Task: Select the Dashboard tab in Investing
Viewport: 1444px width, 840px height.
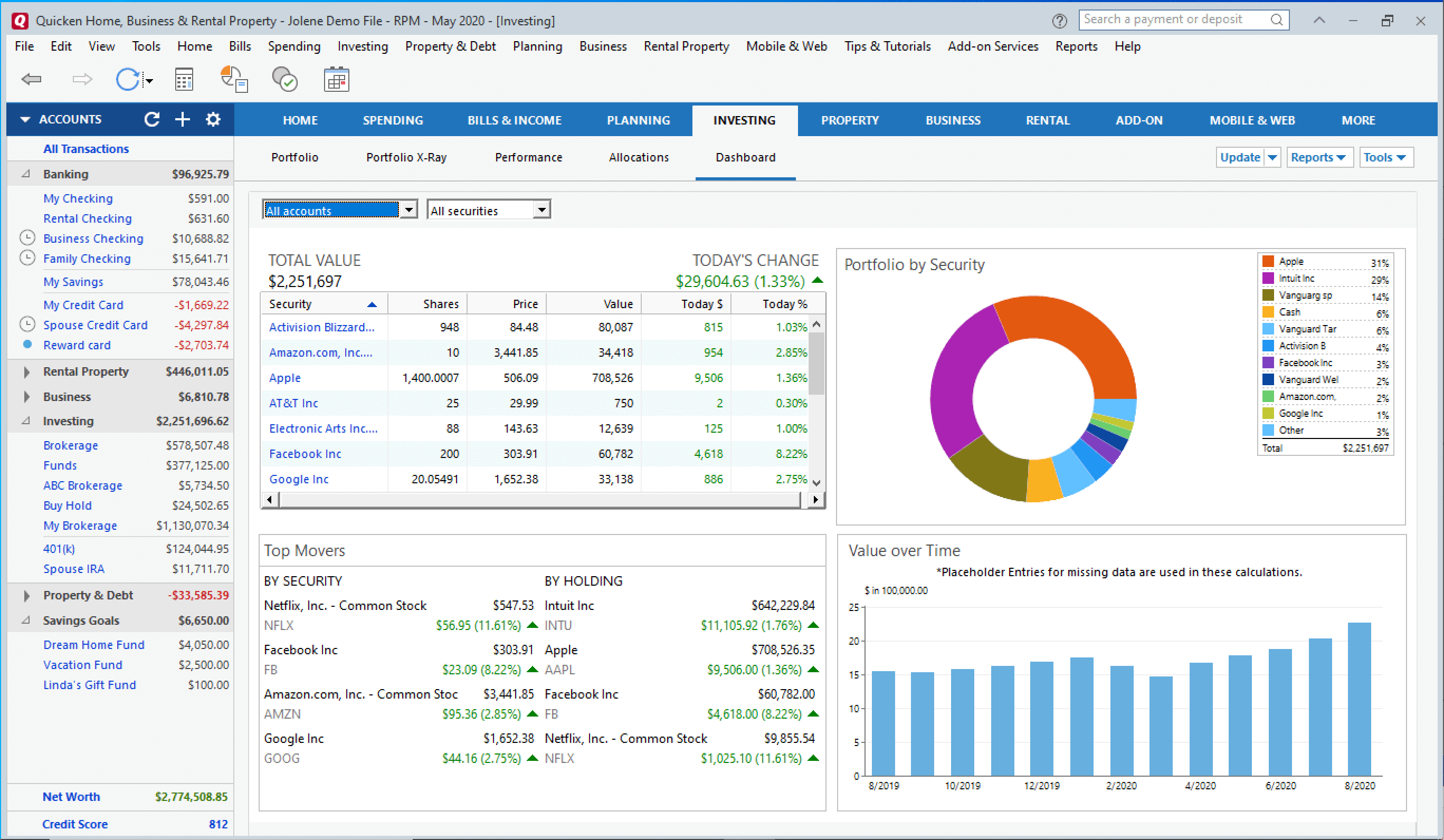Action: (x=743, y=156)
